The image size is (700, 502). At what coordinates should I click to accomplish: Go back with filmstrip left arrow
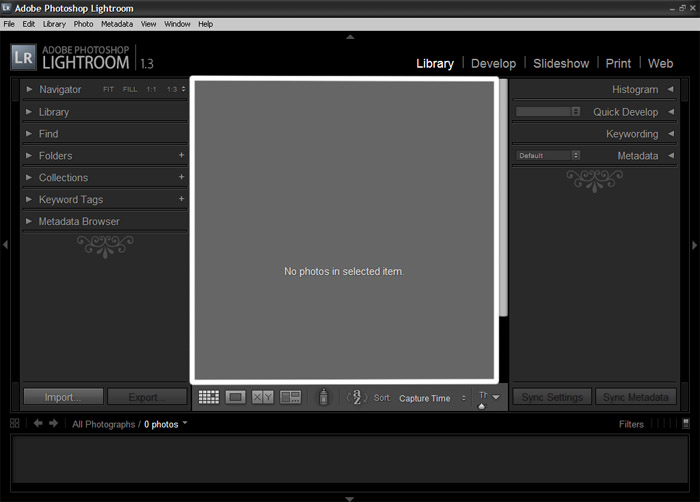pos(38,423)
